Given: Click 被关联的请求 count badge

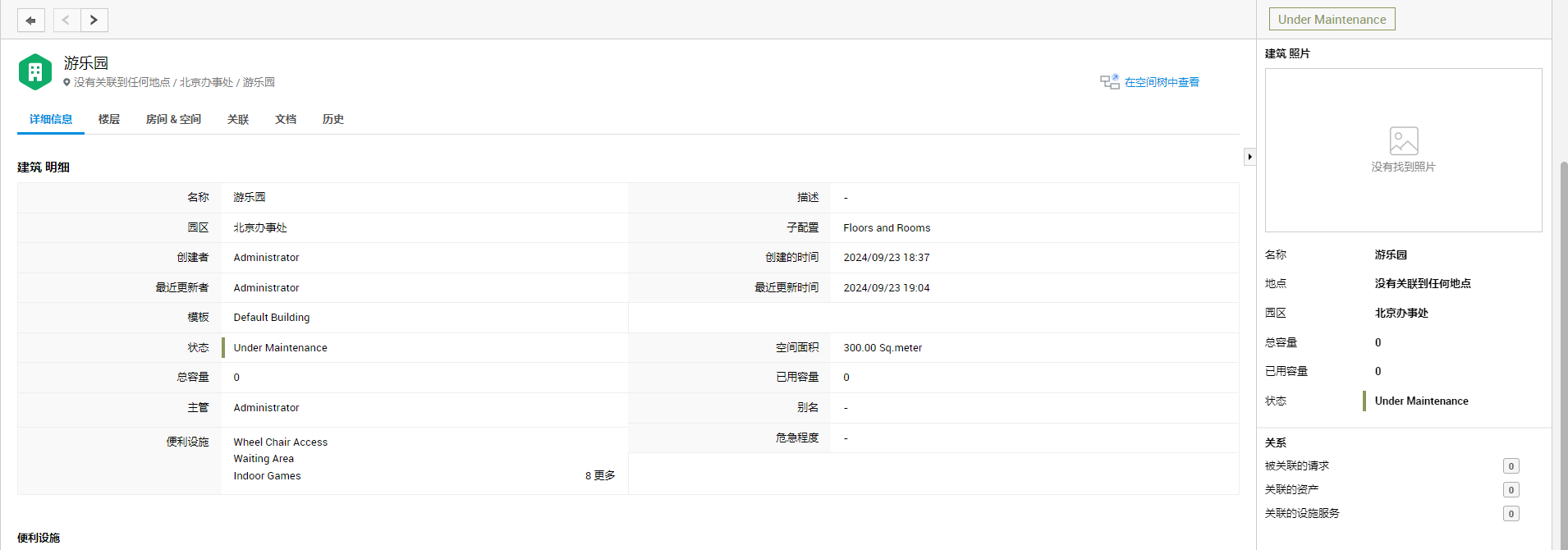Looking at the screenshot, I should coord(1511,466).
